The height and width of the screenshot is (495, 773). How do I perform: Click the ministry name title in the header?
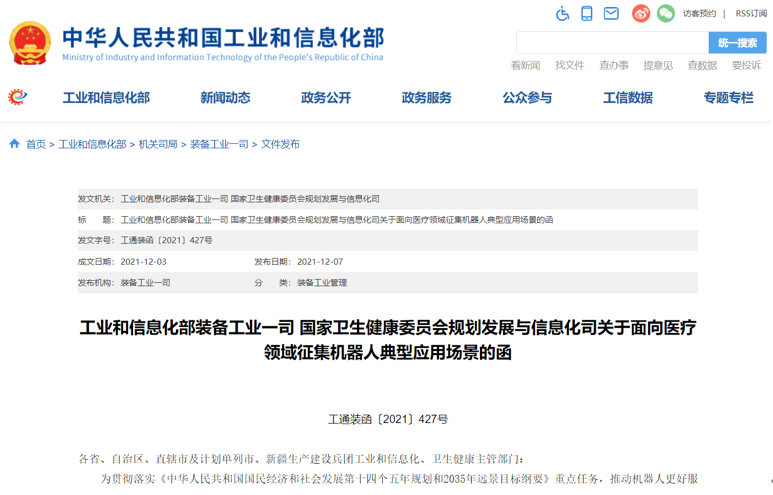[223, 37]
